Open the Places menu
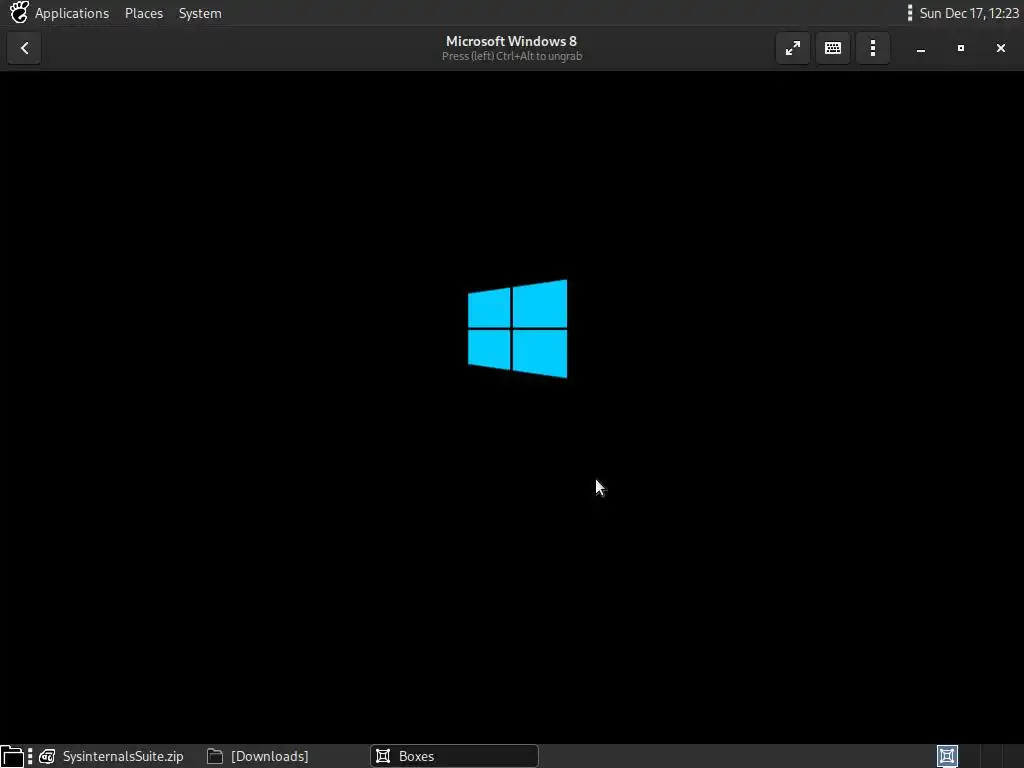 (x=144, y=13)
